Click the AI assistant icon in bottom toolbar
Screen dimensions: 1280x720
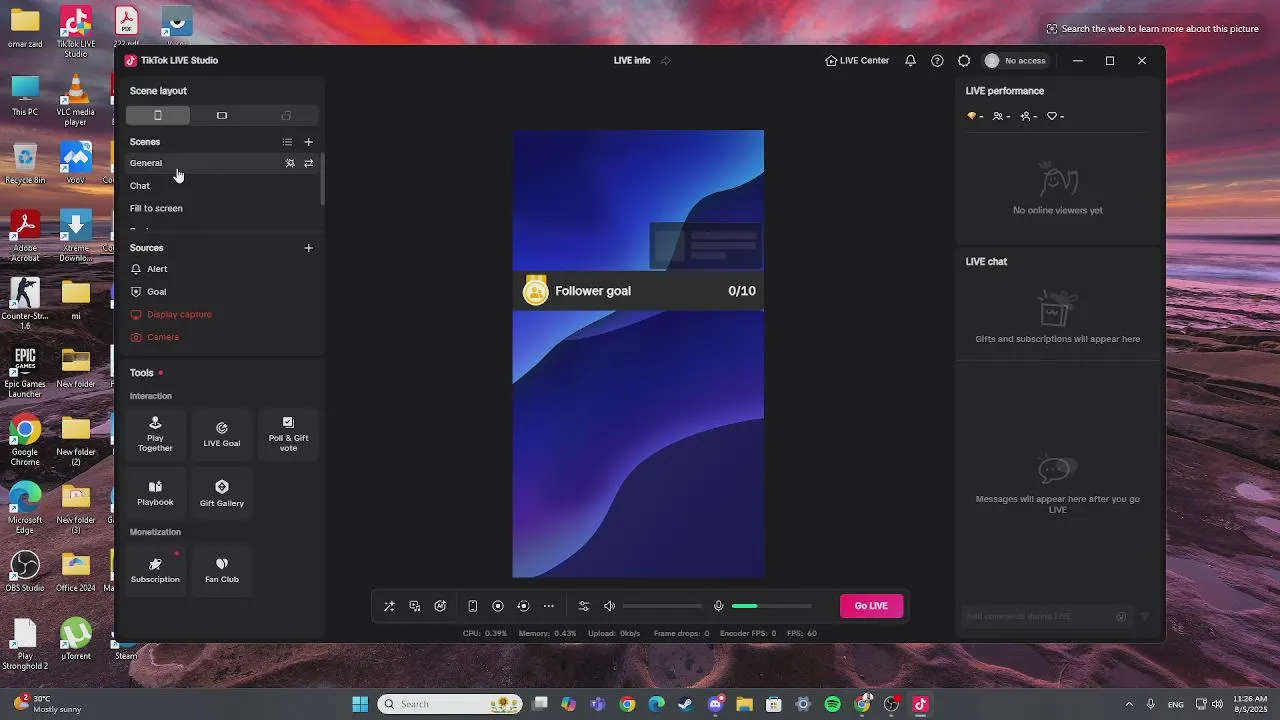tap(440, 606)
